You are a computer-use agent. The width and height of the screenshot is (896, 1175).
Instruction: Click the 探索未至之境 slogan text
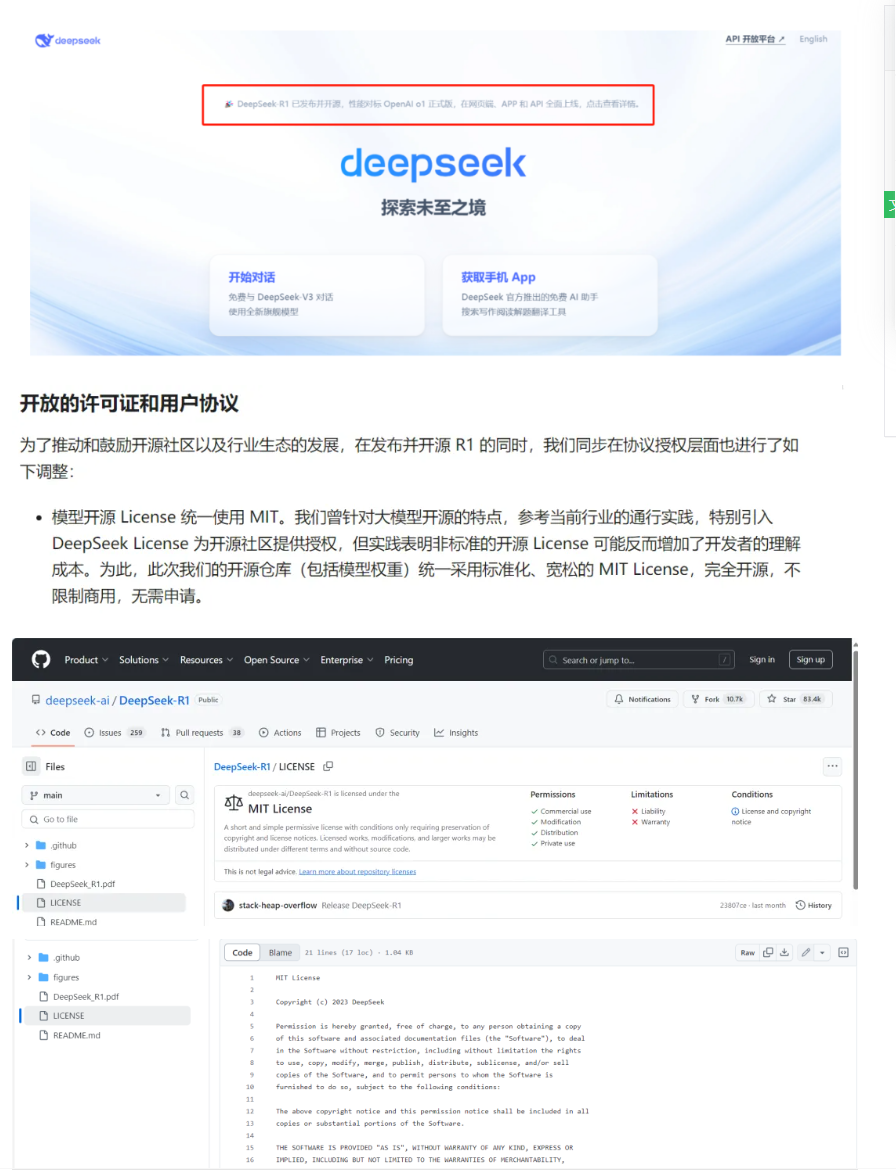tap(433, 208)
